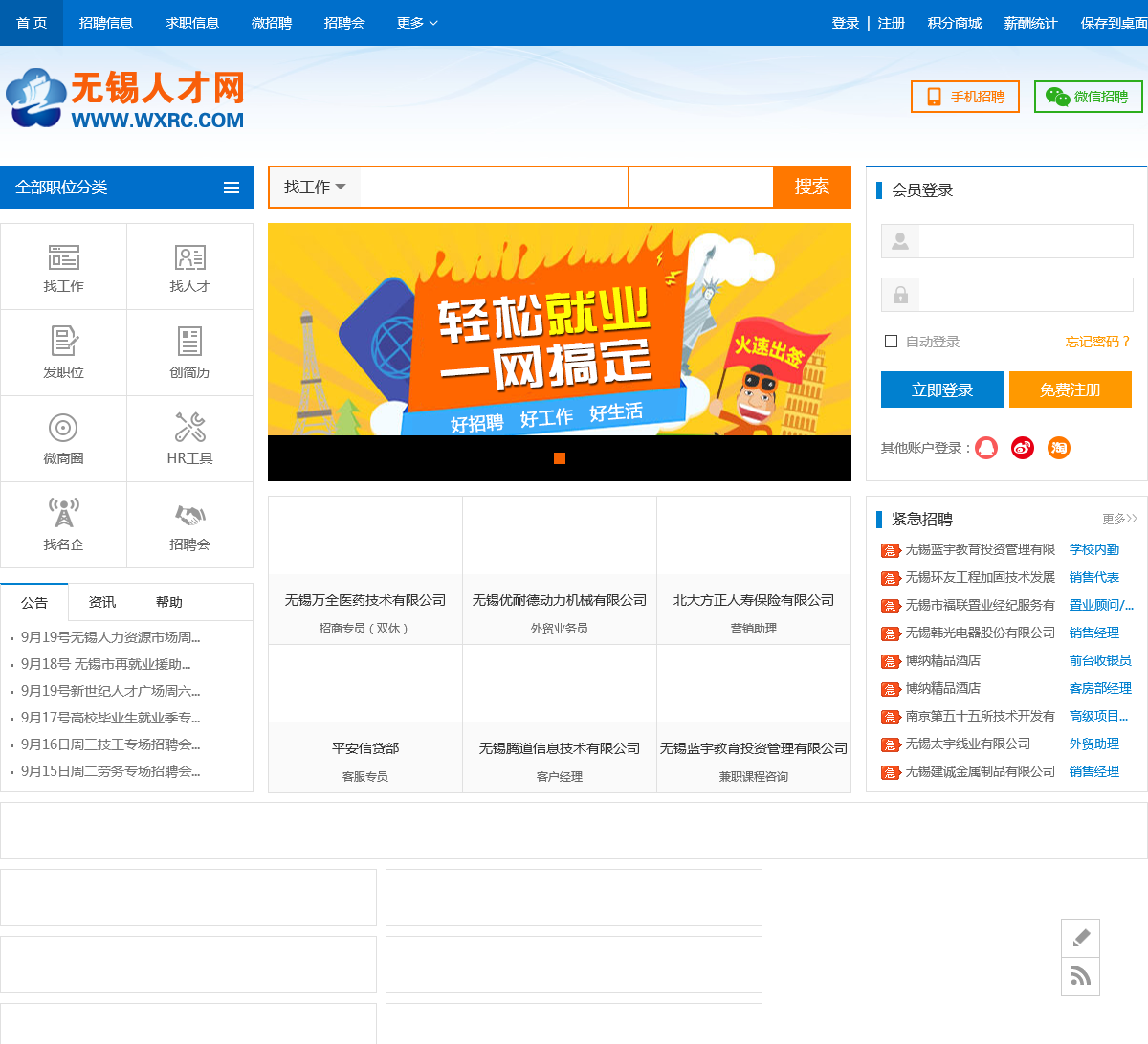1148x1044 pixels.
Task: Open urgent company 无锡建诚金属制品有限公司
Action: click(981, 771)
